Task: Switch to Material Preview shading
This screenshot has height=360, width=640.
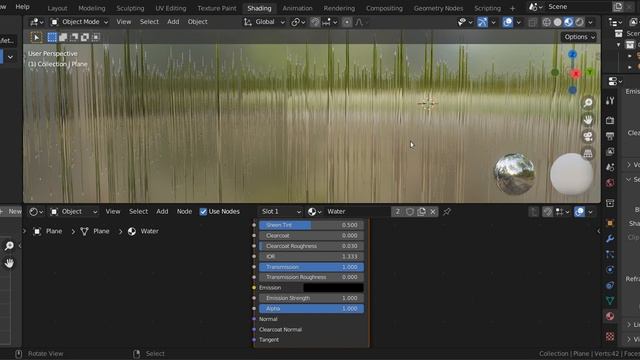Action: coord(569,22)
